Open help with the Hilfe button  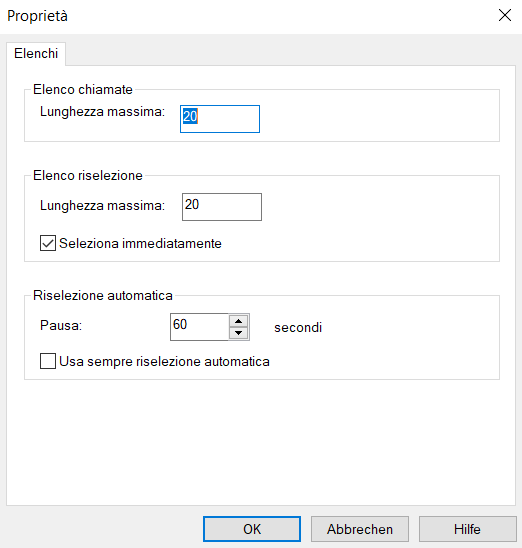(467, 529)
